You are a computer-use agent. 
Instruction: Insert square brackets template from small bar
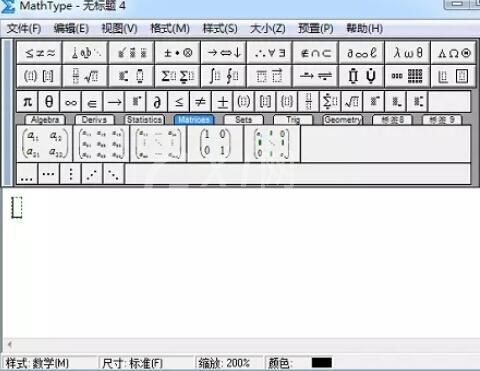click(265, 101)
